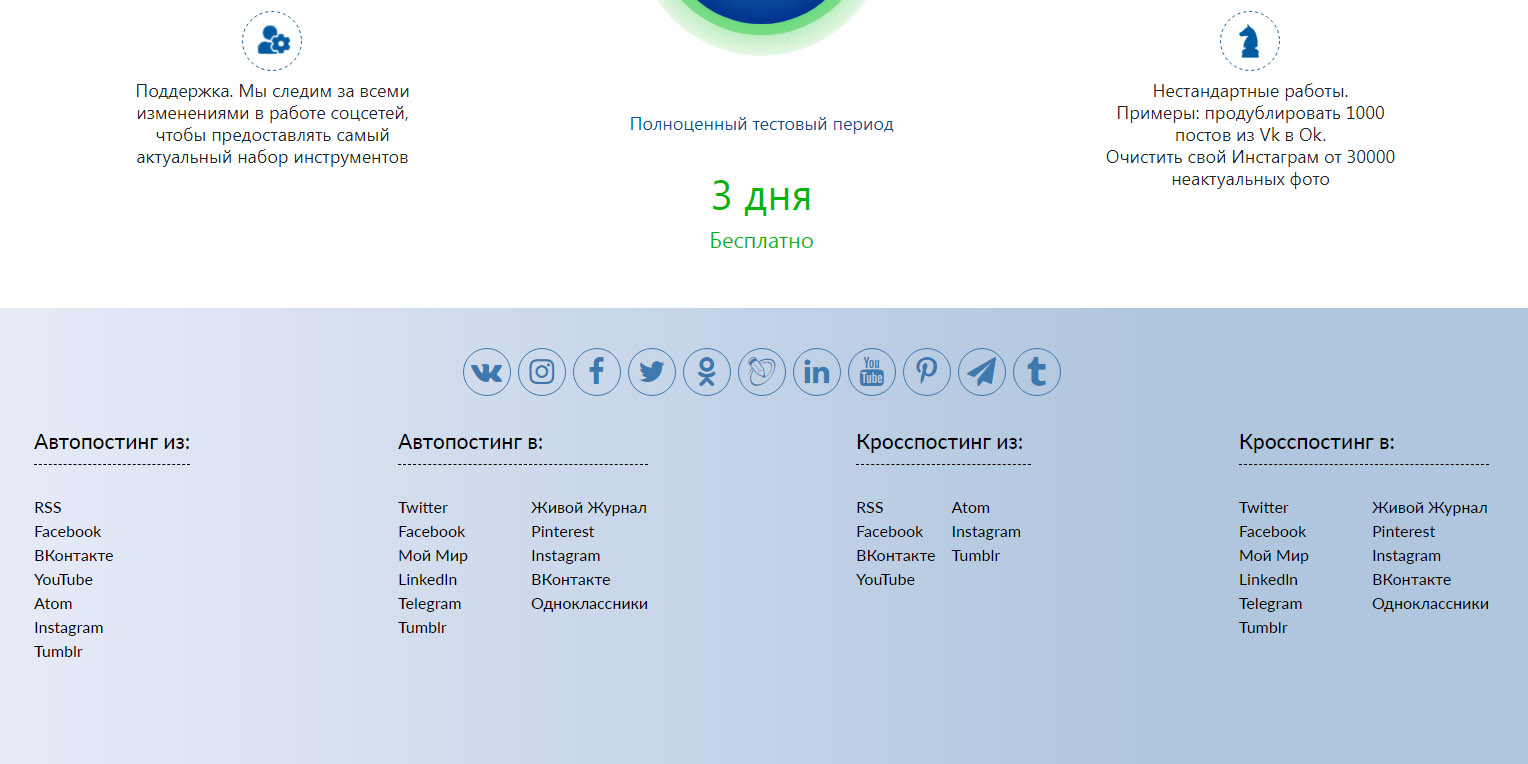Open the LiveJournal pencil icon

tap(762, 372)
